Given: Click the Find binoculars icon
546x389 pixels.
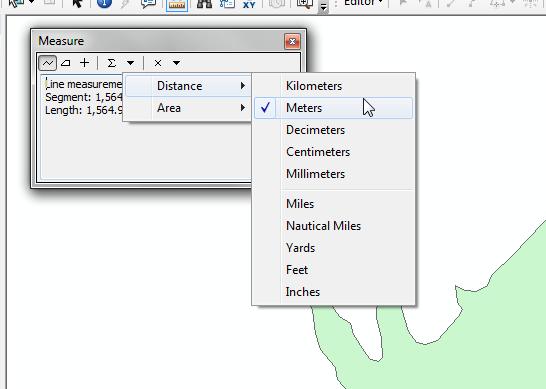Looking at the screenshot, I should pyautogui.click(x=204, y=4).
